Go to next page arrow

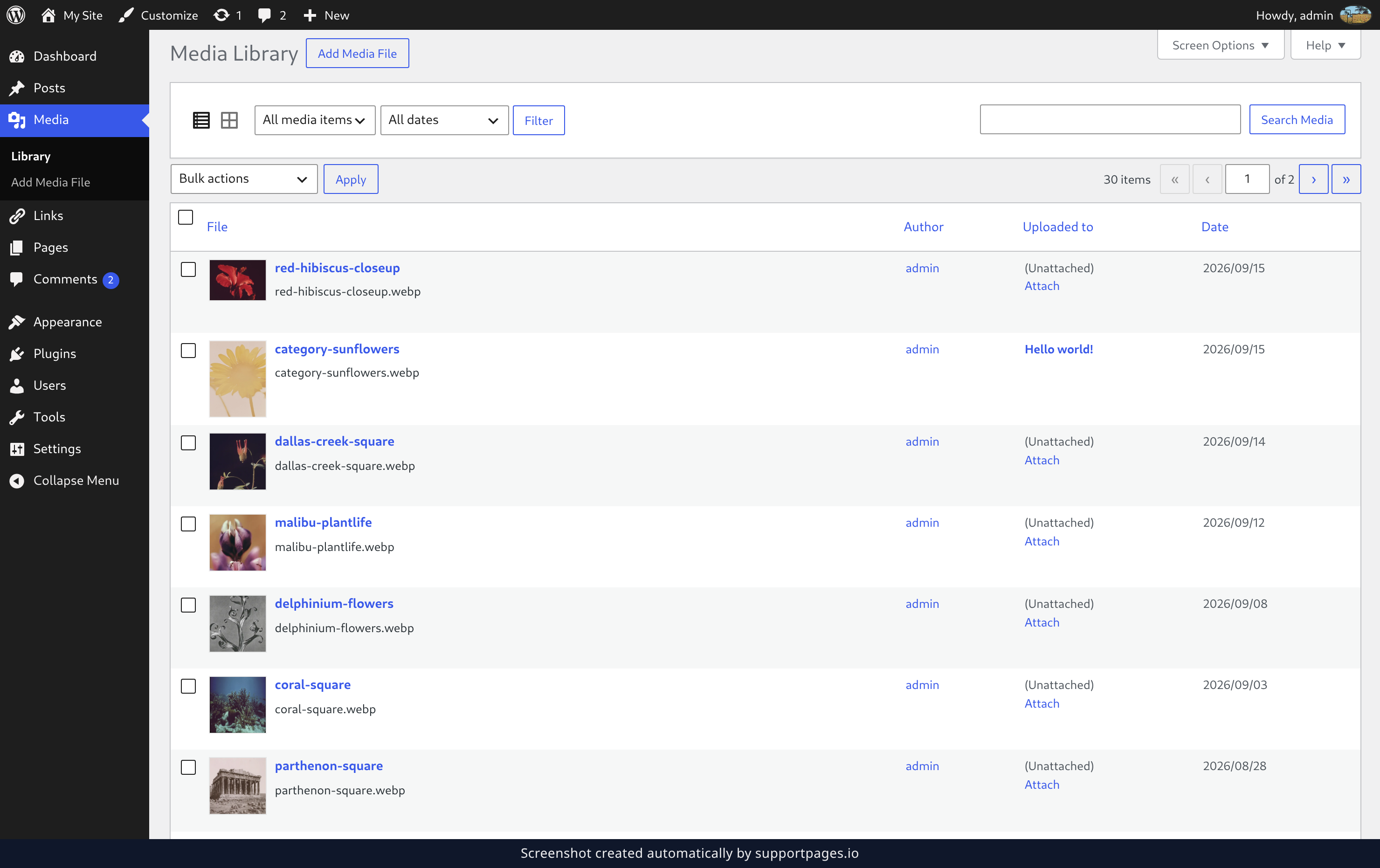(x=1313, y=179)
